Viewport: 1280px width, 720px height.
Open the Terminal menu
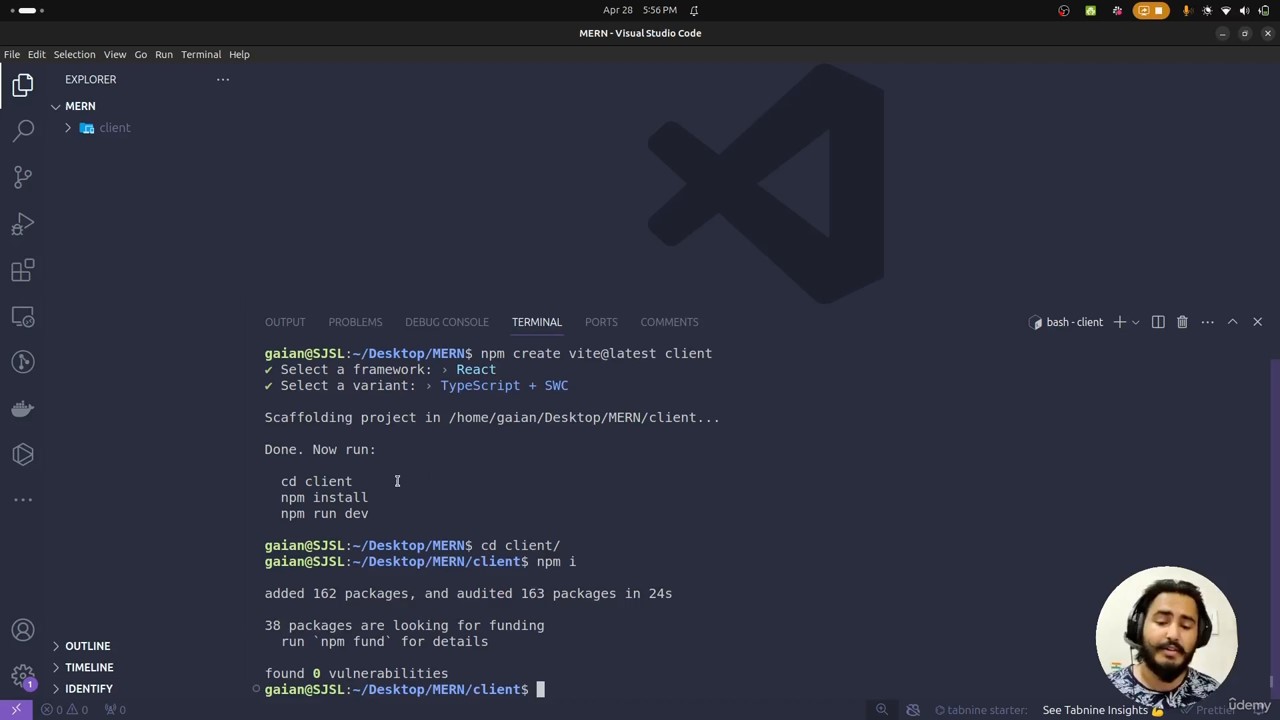tap(201, 54)
